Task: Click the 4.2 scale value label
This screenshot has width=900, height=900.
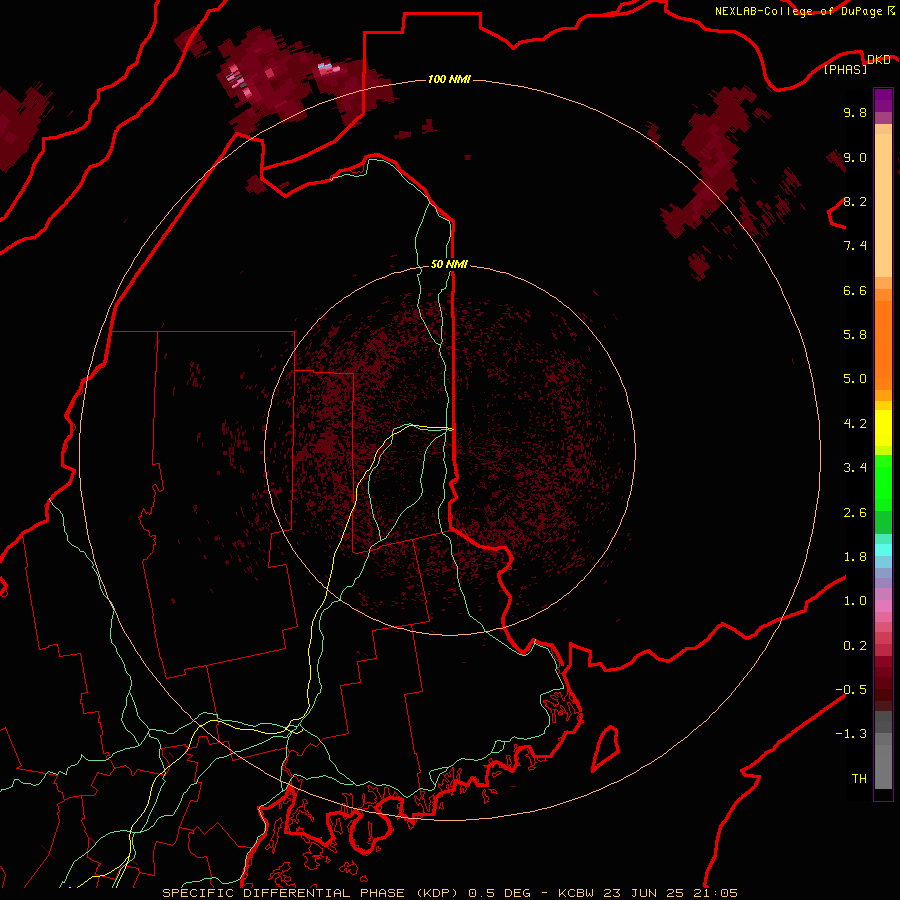Action: click(855, 424)
